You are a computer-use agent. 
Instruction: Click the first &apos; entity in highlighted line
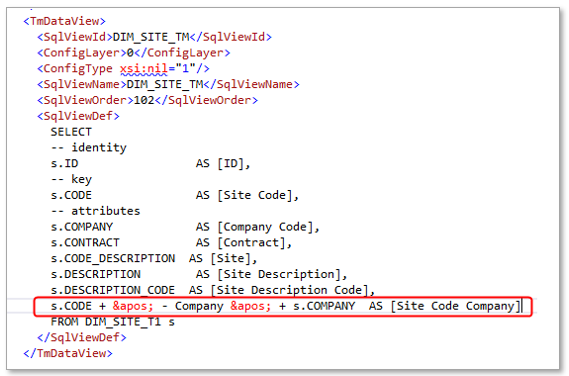(x=133, y=306)
